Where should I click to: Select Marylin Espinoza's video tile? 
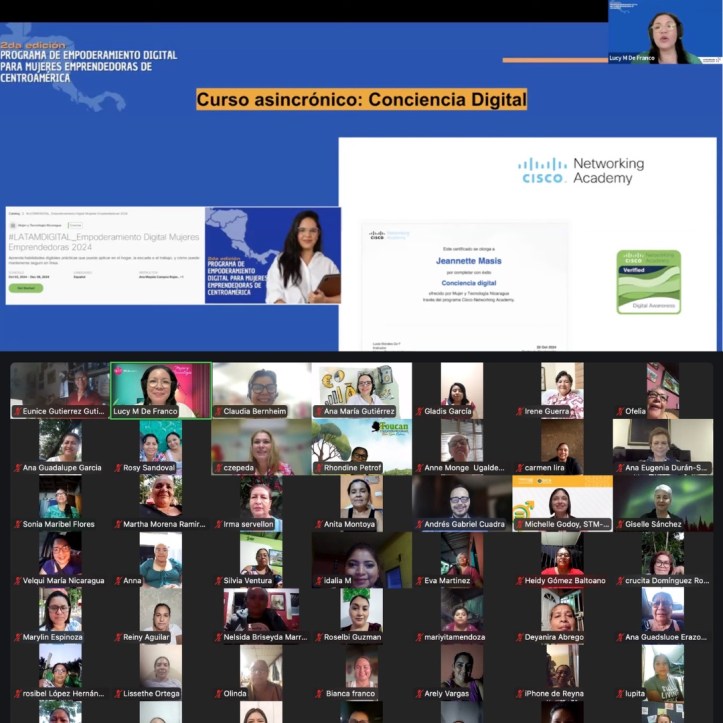coord(60,616)
